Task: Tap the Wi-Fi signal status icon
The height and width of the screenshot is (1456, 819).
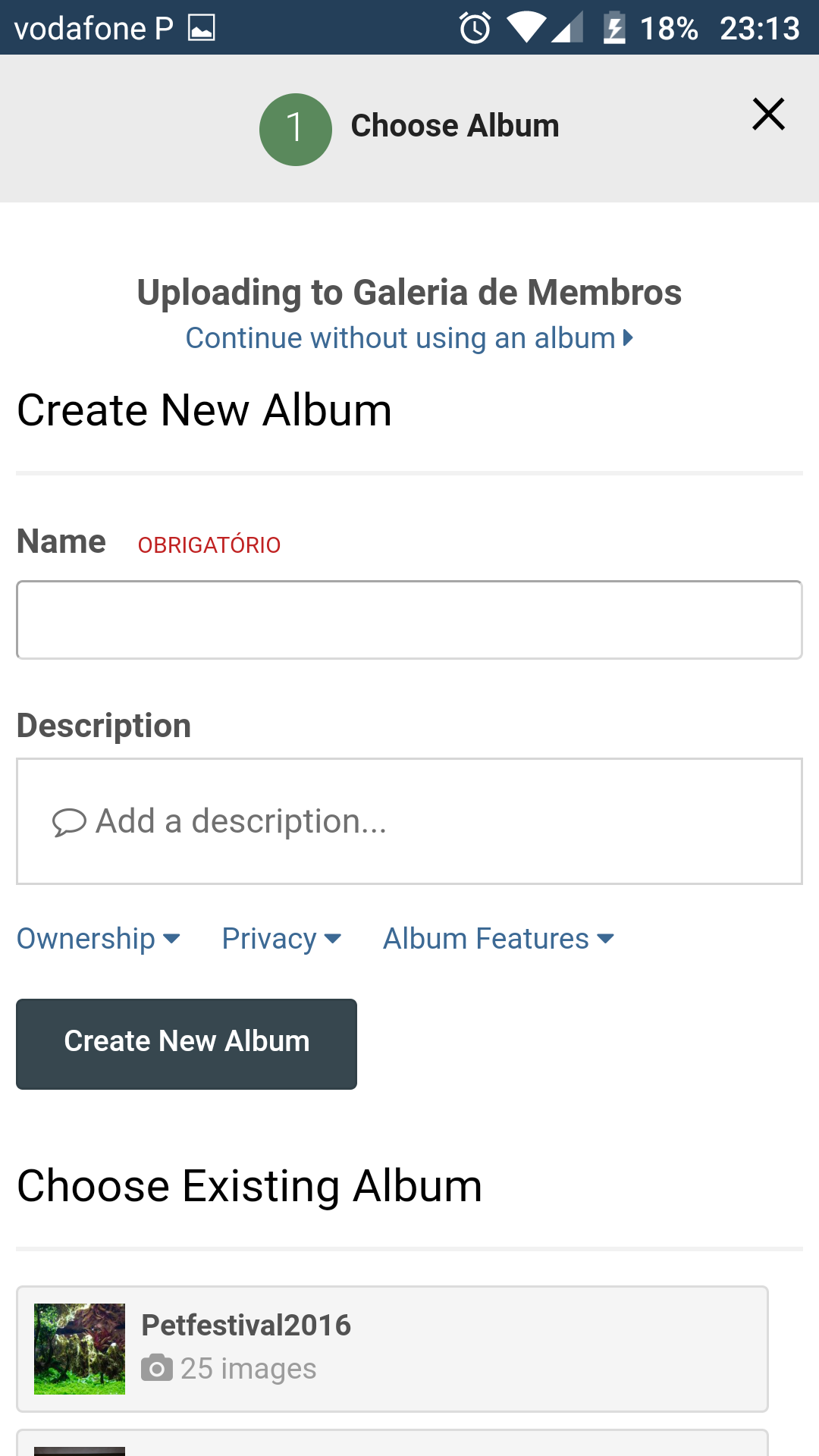Action: tap(526, 28)
